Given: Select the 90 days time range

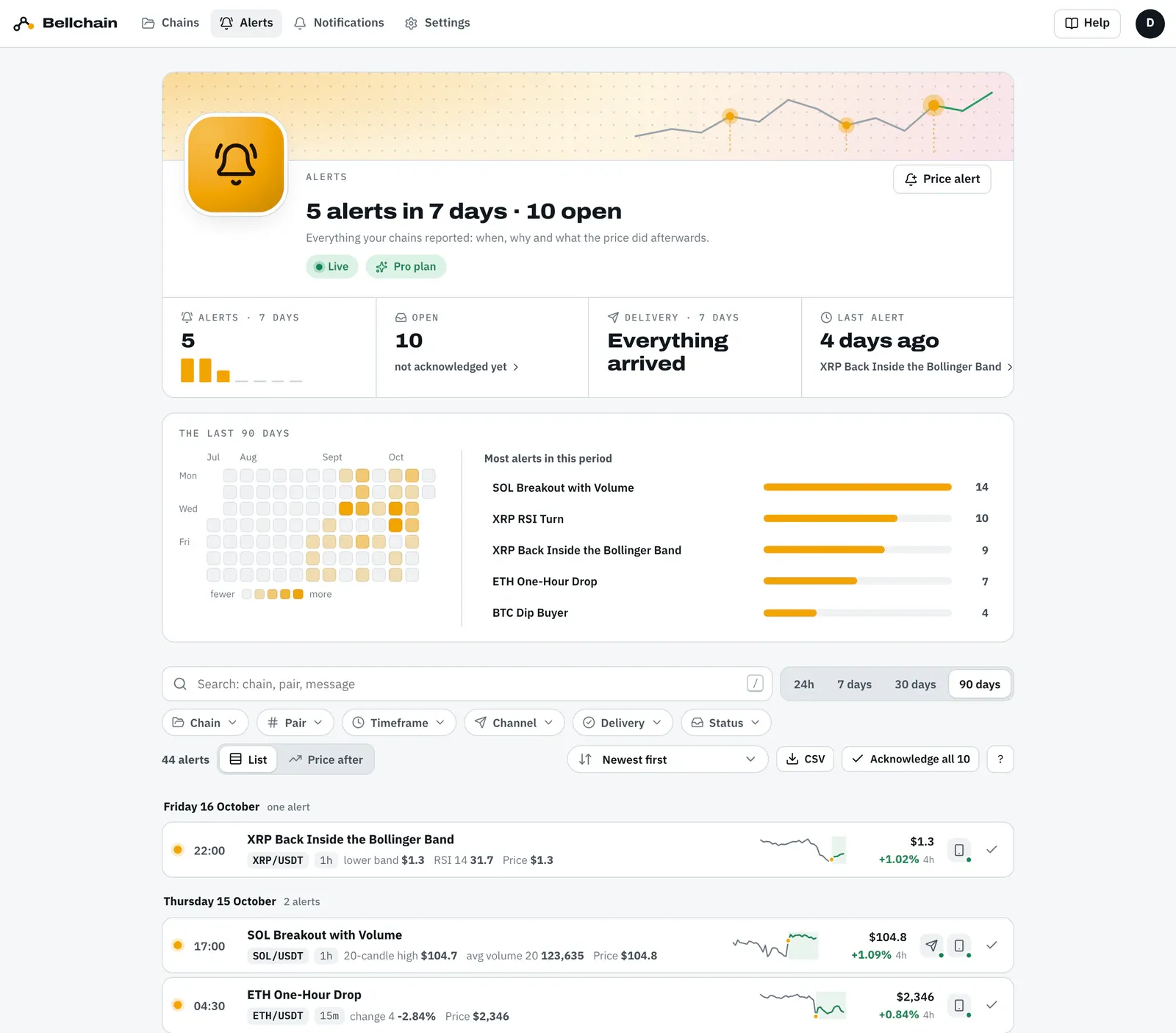Looking at the screenshot, I should (980, 685).
